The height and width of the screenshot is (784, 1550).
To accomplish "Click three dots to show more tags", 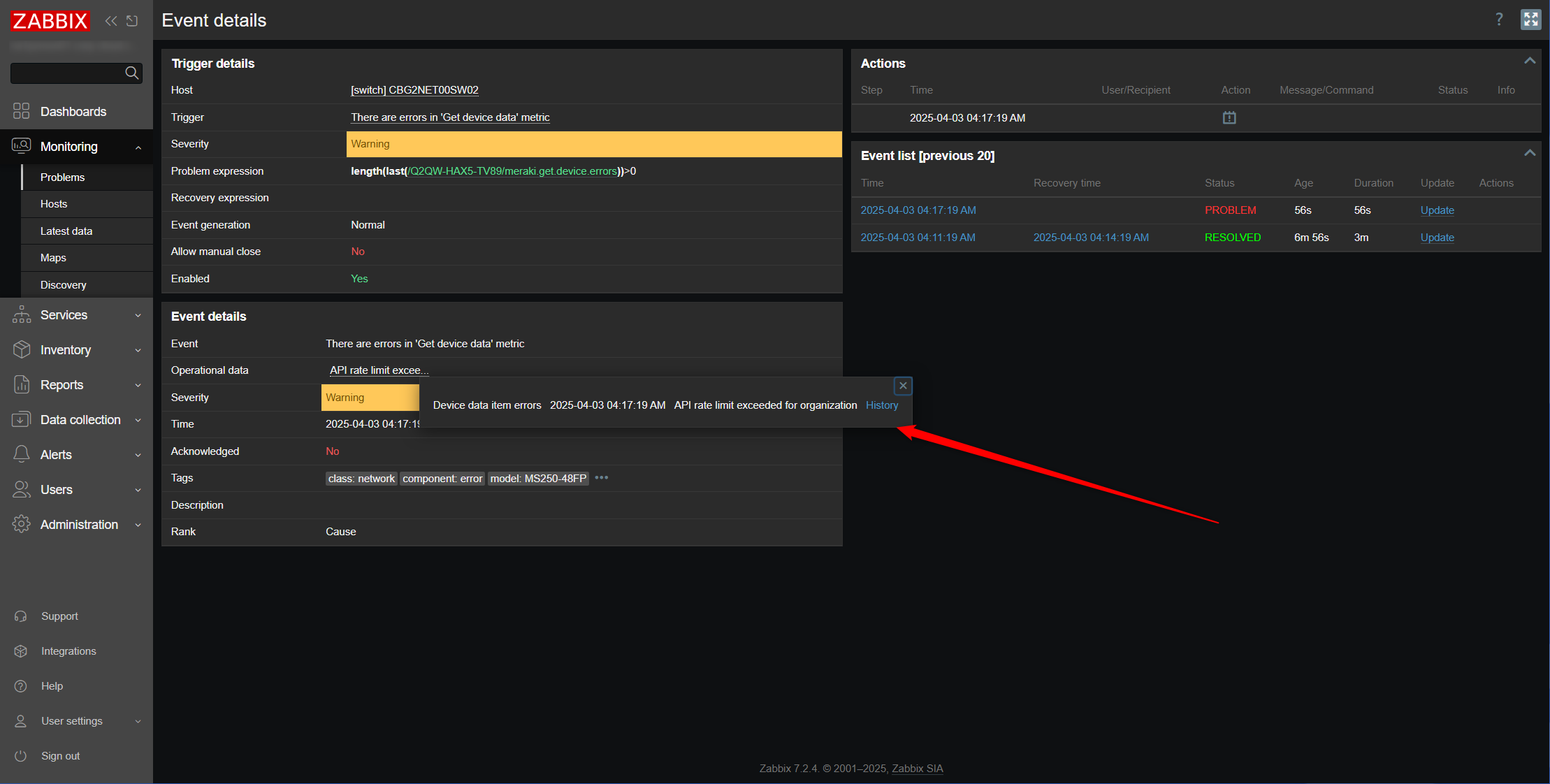I will [x=602, y=478].
